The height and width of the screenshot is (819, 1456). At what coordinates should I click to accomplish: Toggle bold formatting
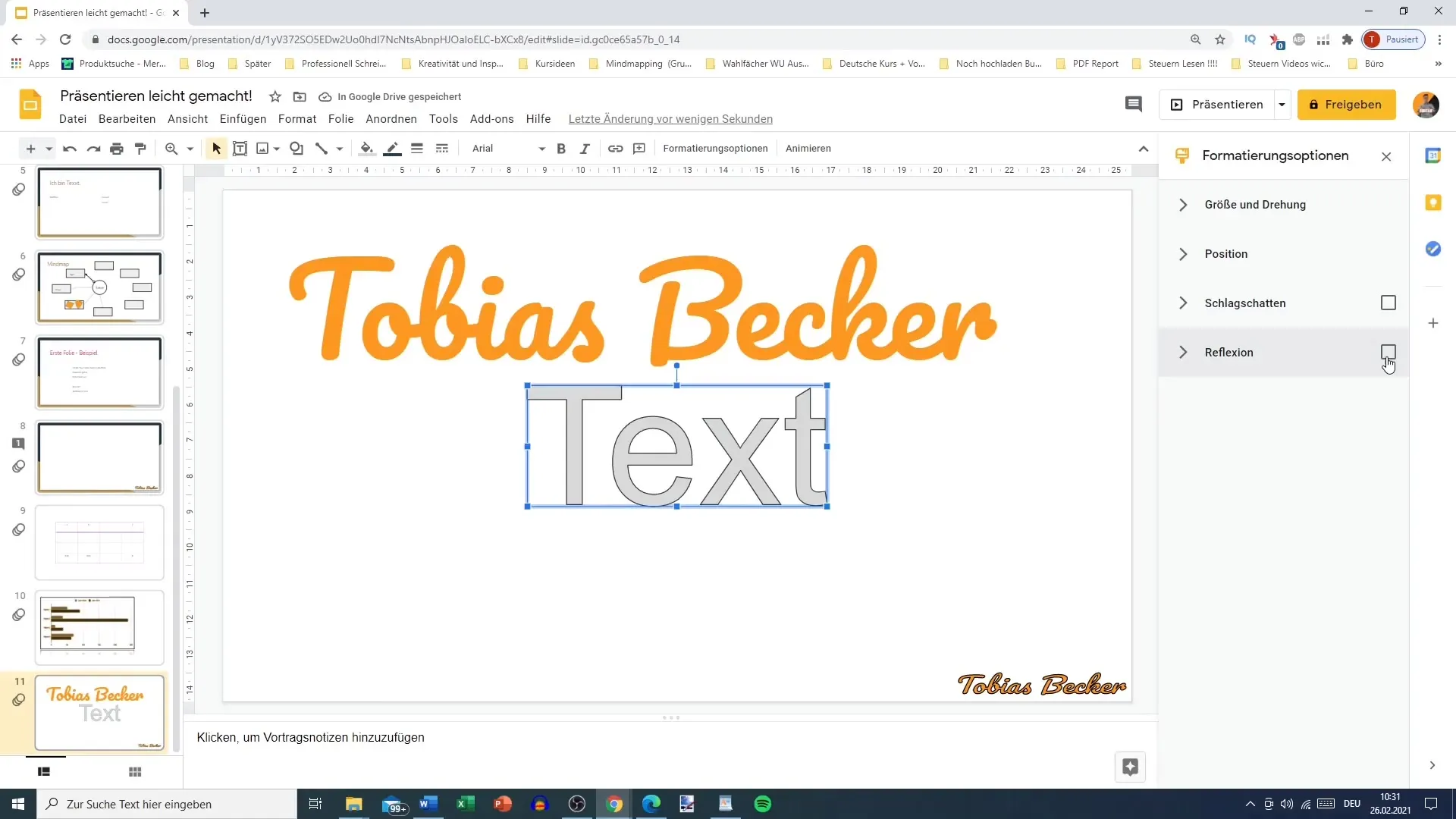[x=561, y=149]
